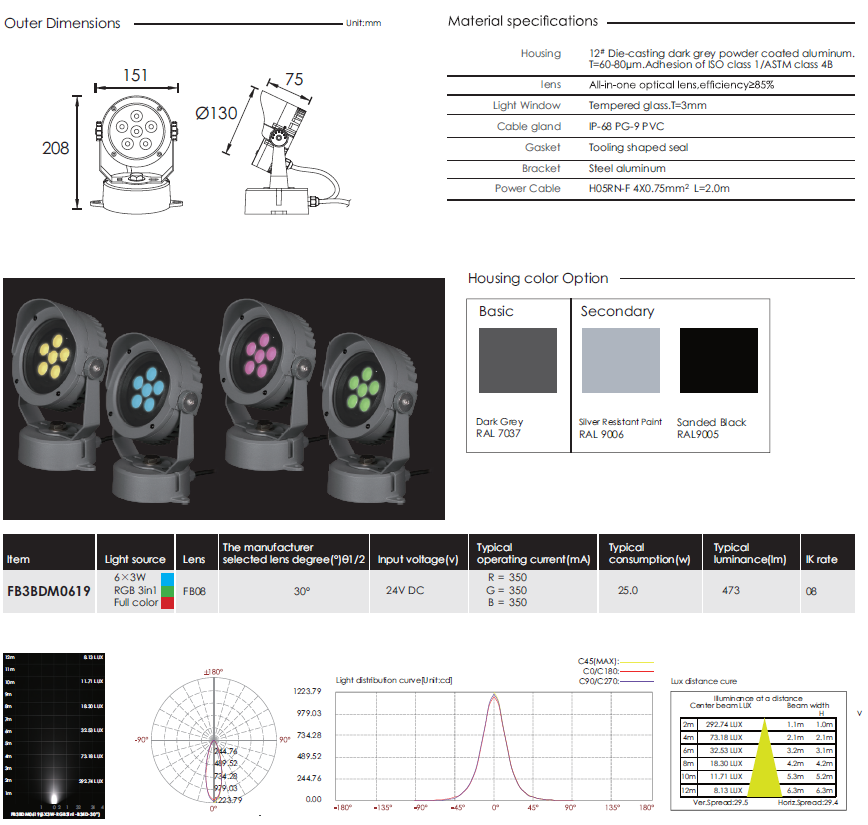The width and height of the screenshot is (868, 825).
Task: Click the green square in Light source cell
Action: [168, 591]
